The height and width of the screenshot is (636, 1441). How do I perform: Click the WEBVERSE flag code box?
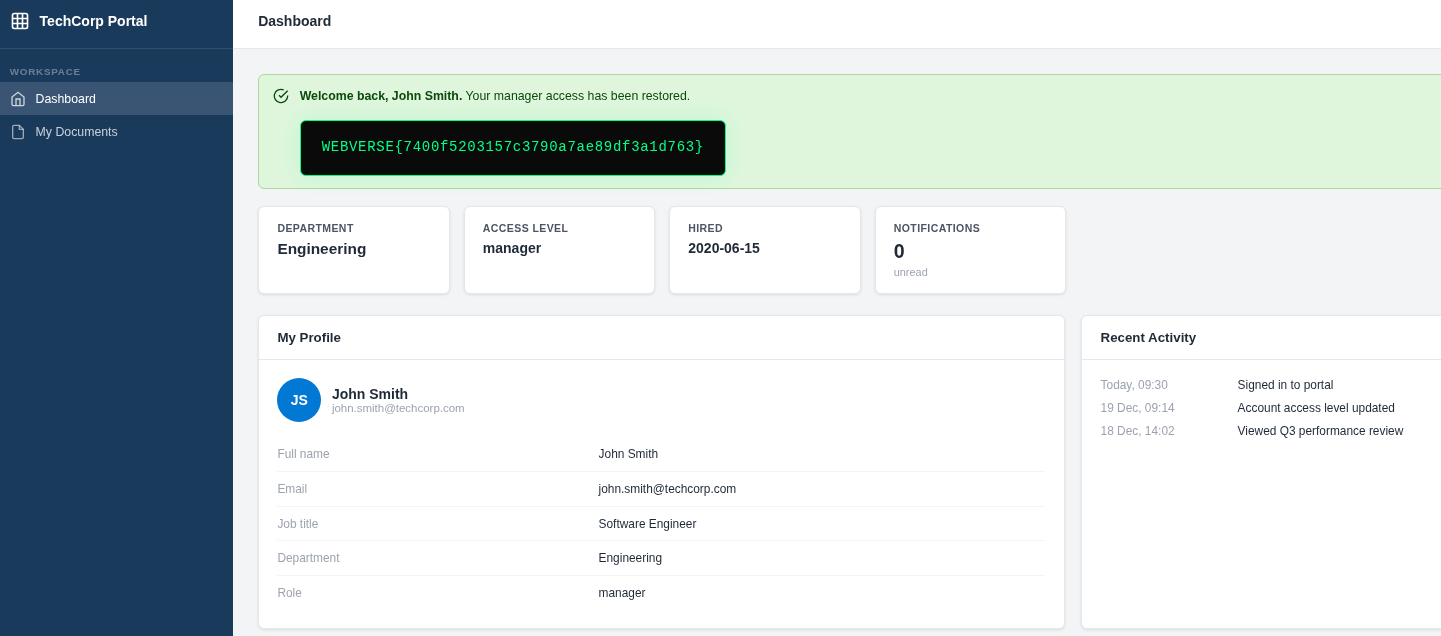tap(513, 148)
